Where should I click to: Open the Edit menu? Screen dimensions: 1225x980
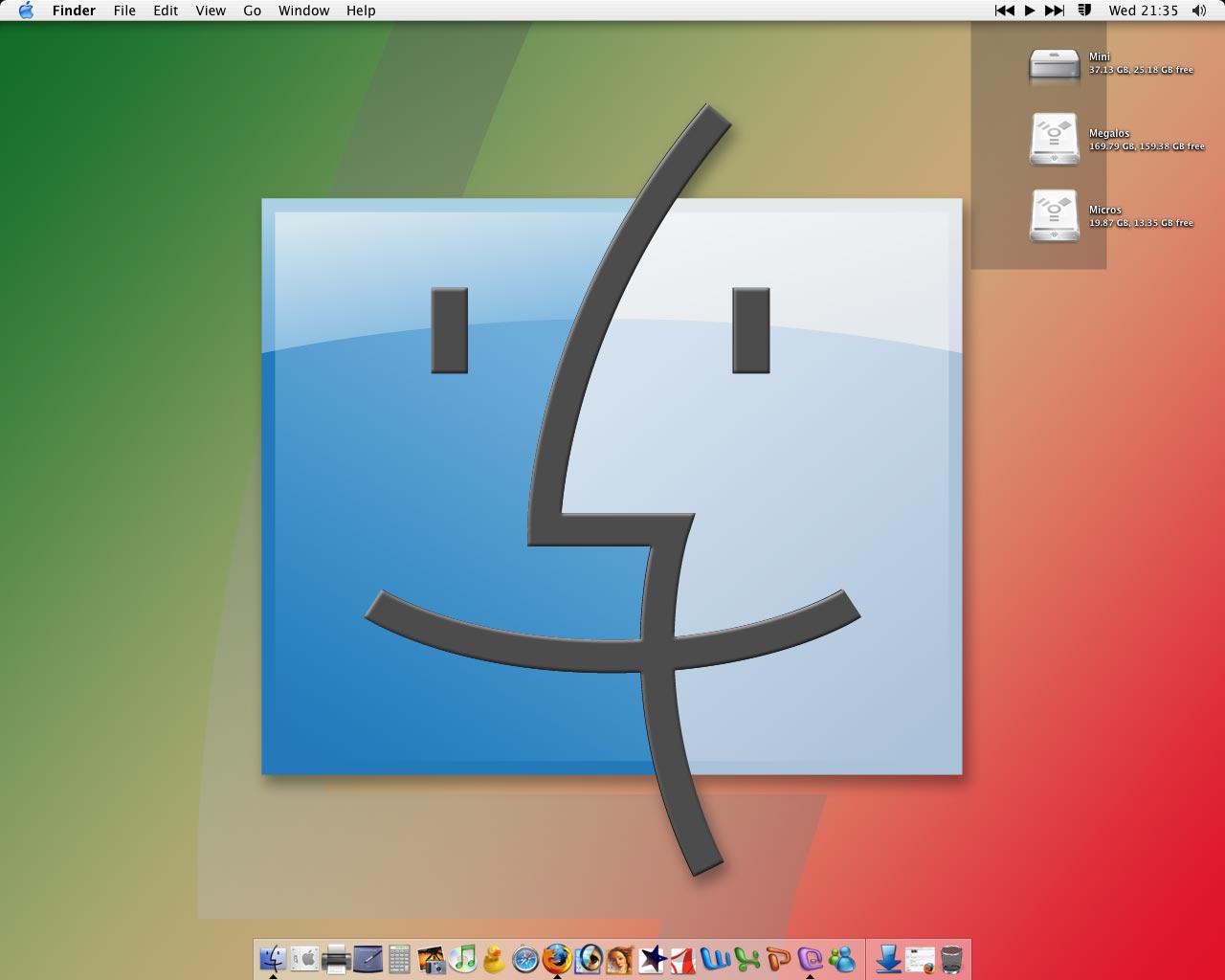[166, 11]
